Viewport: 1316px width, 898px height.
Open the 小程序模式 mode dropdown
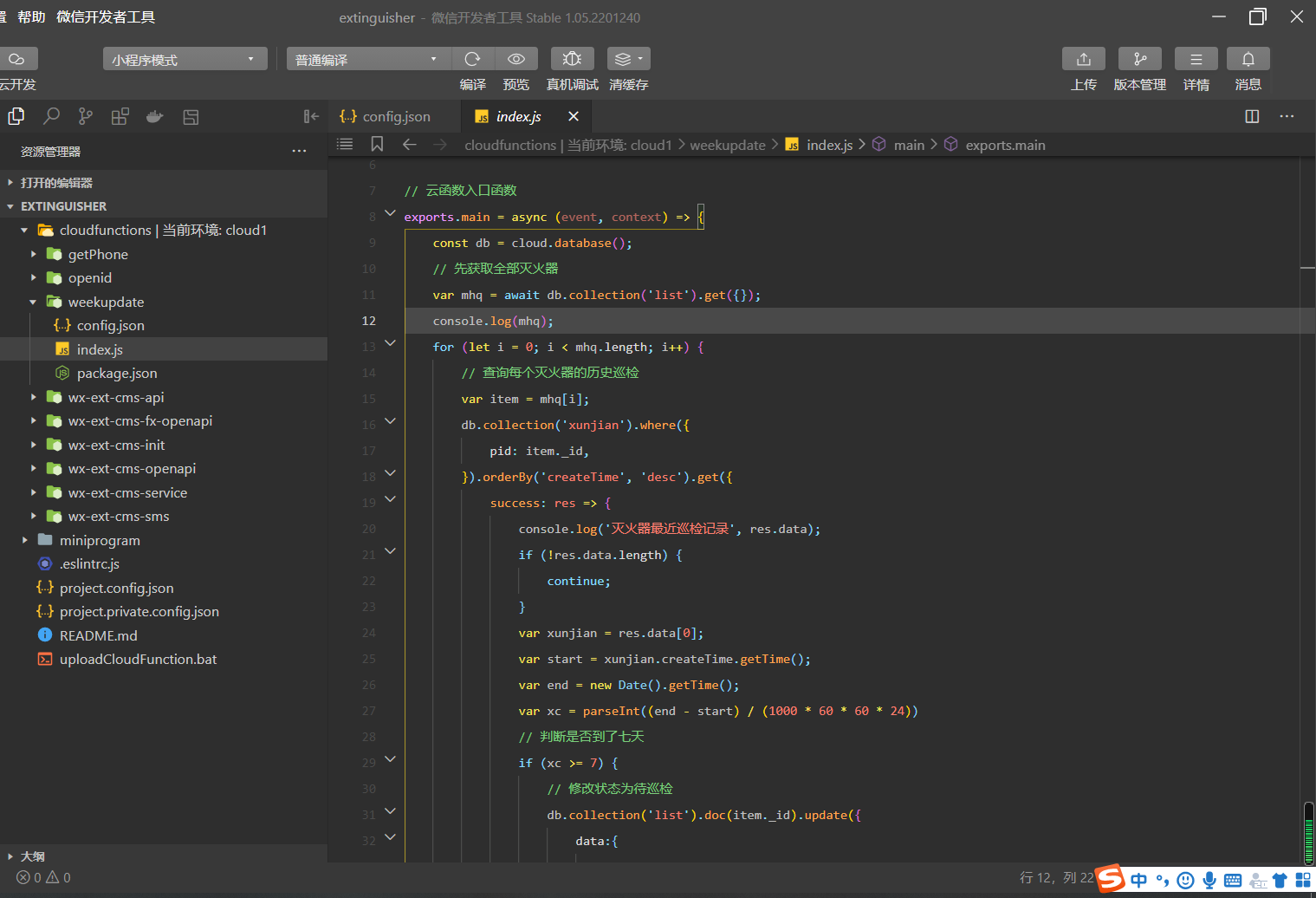(x=185, y=59)
